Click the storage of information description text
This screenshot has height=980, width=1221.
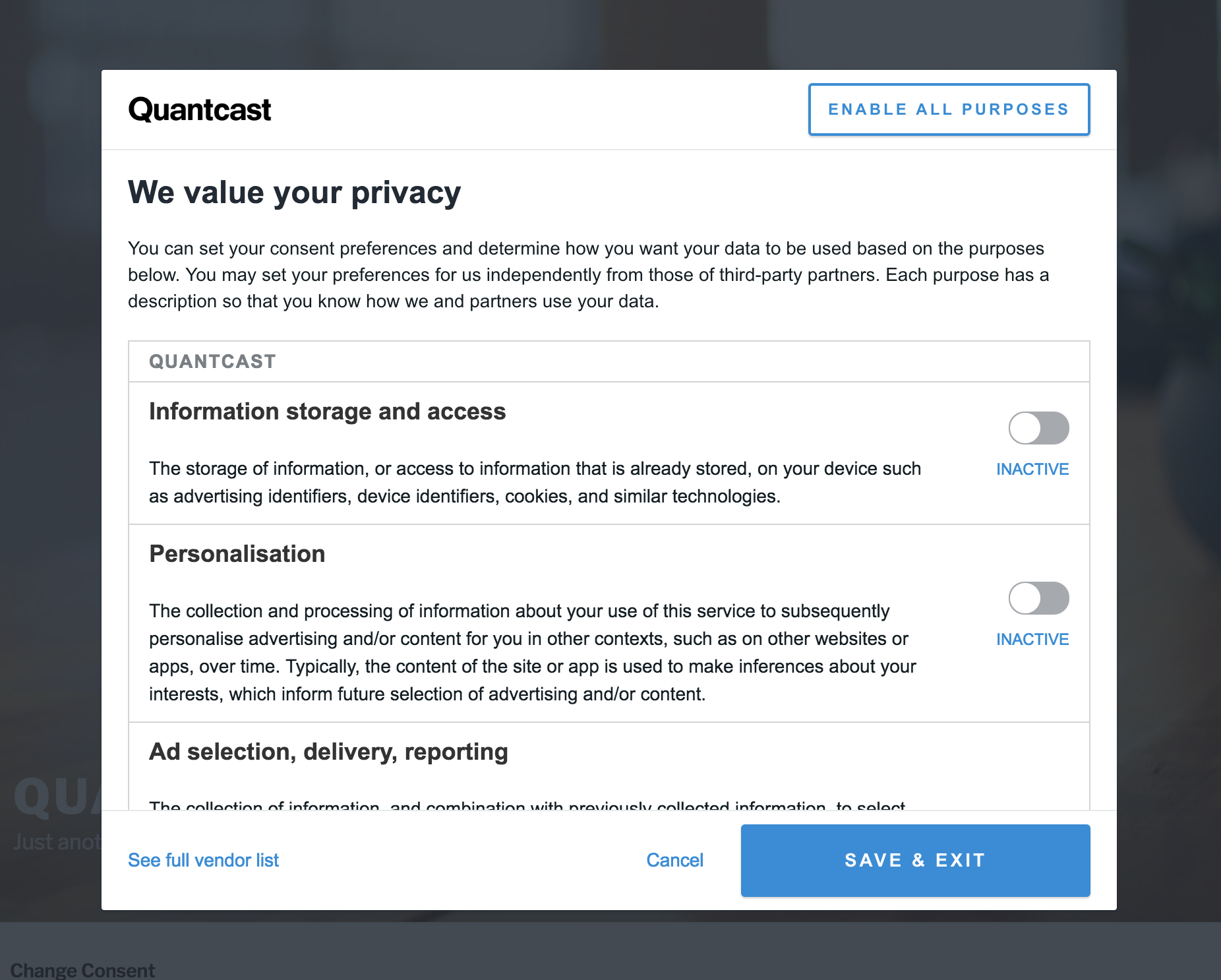click(534, 482)
